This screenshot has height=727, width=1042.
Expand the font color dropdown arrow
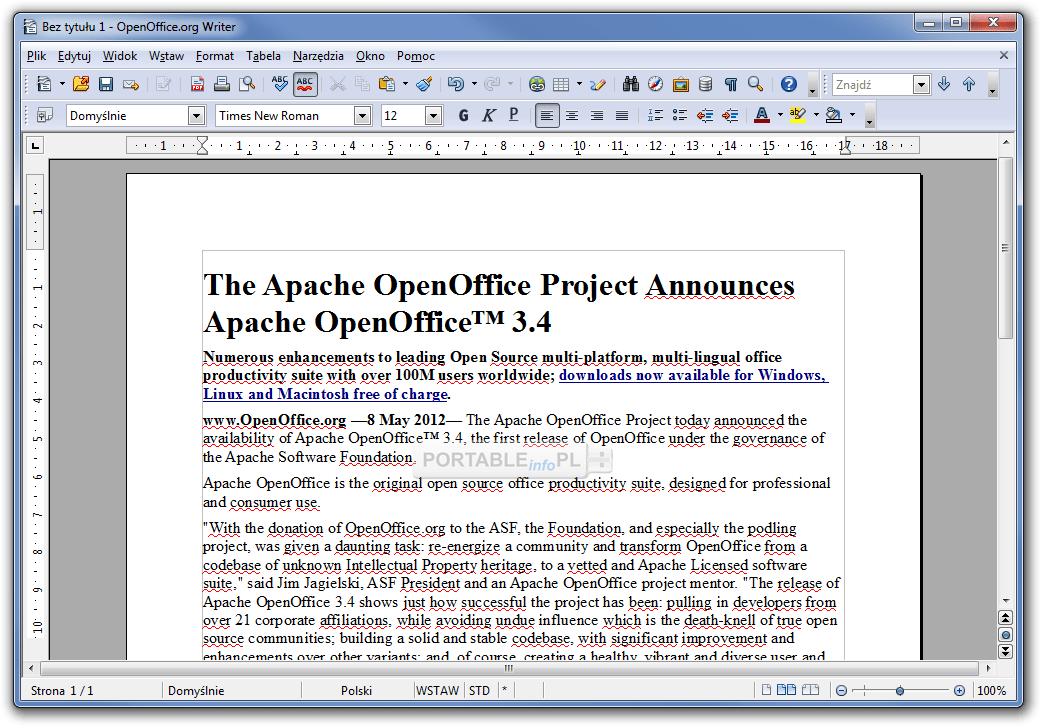[x=780, y=116]
